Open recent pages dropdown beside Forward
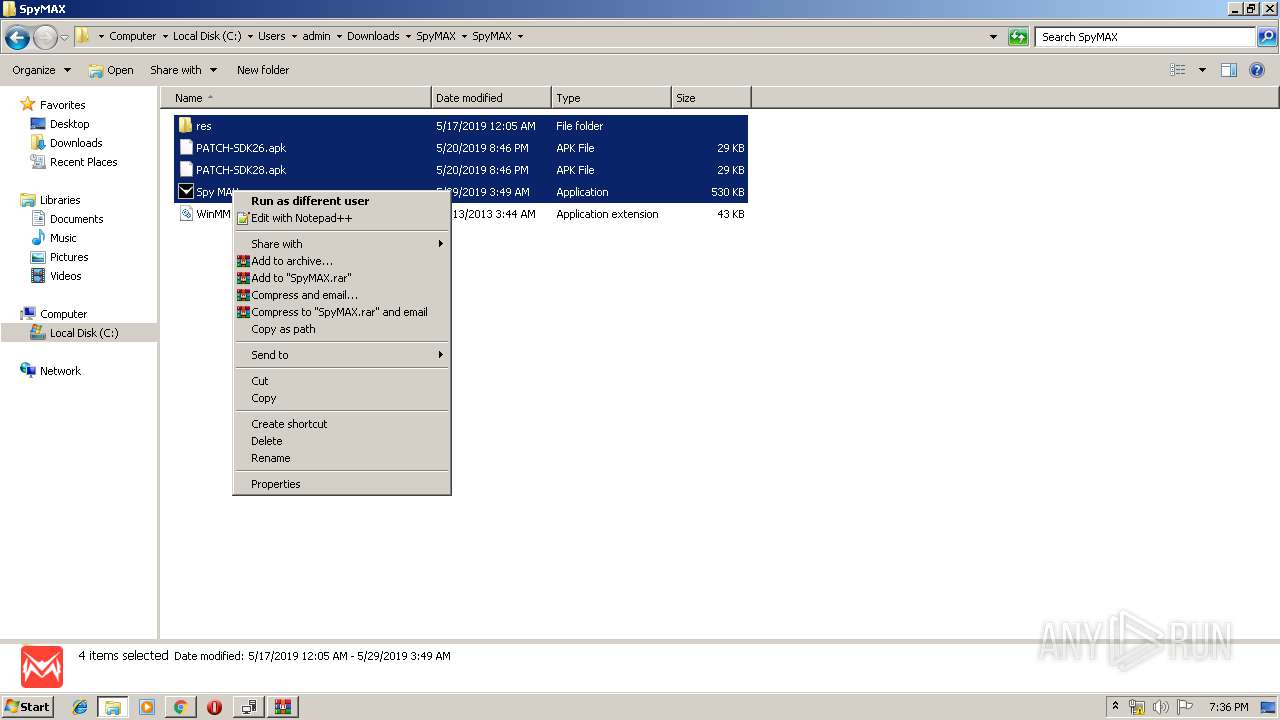 65,37
